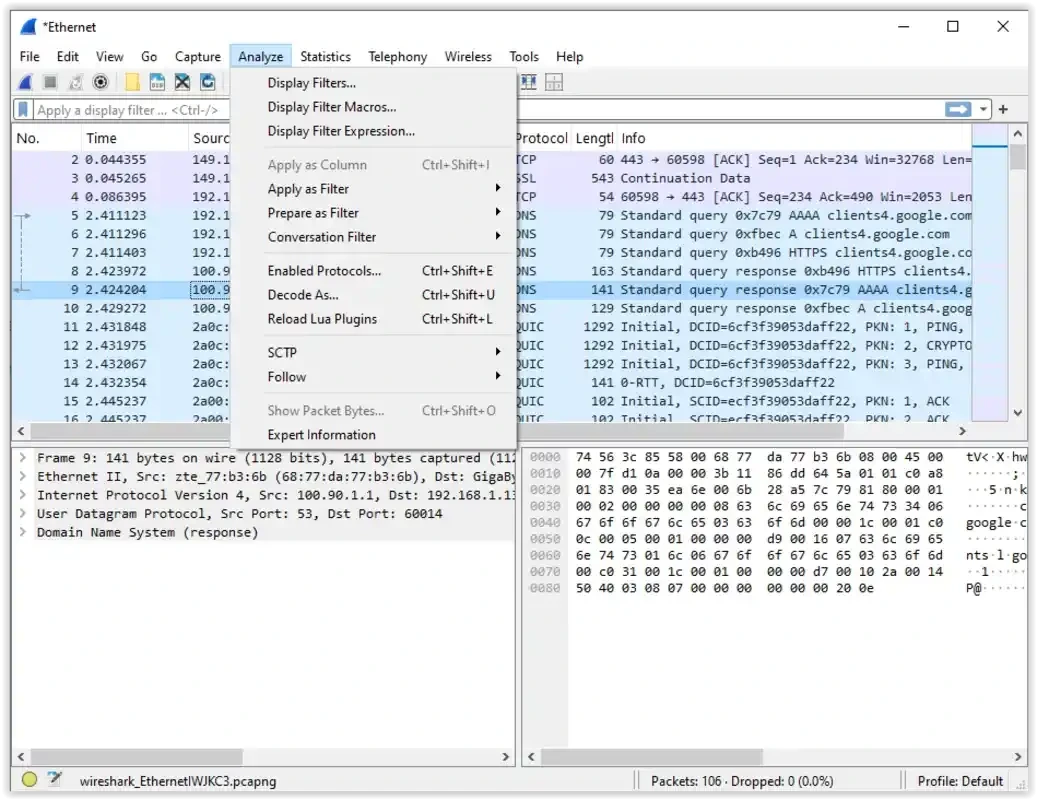
Task: Save this capture file icon
Action: (x=157, y=82)
